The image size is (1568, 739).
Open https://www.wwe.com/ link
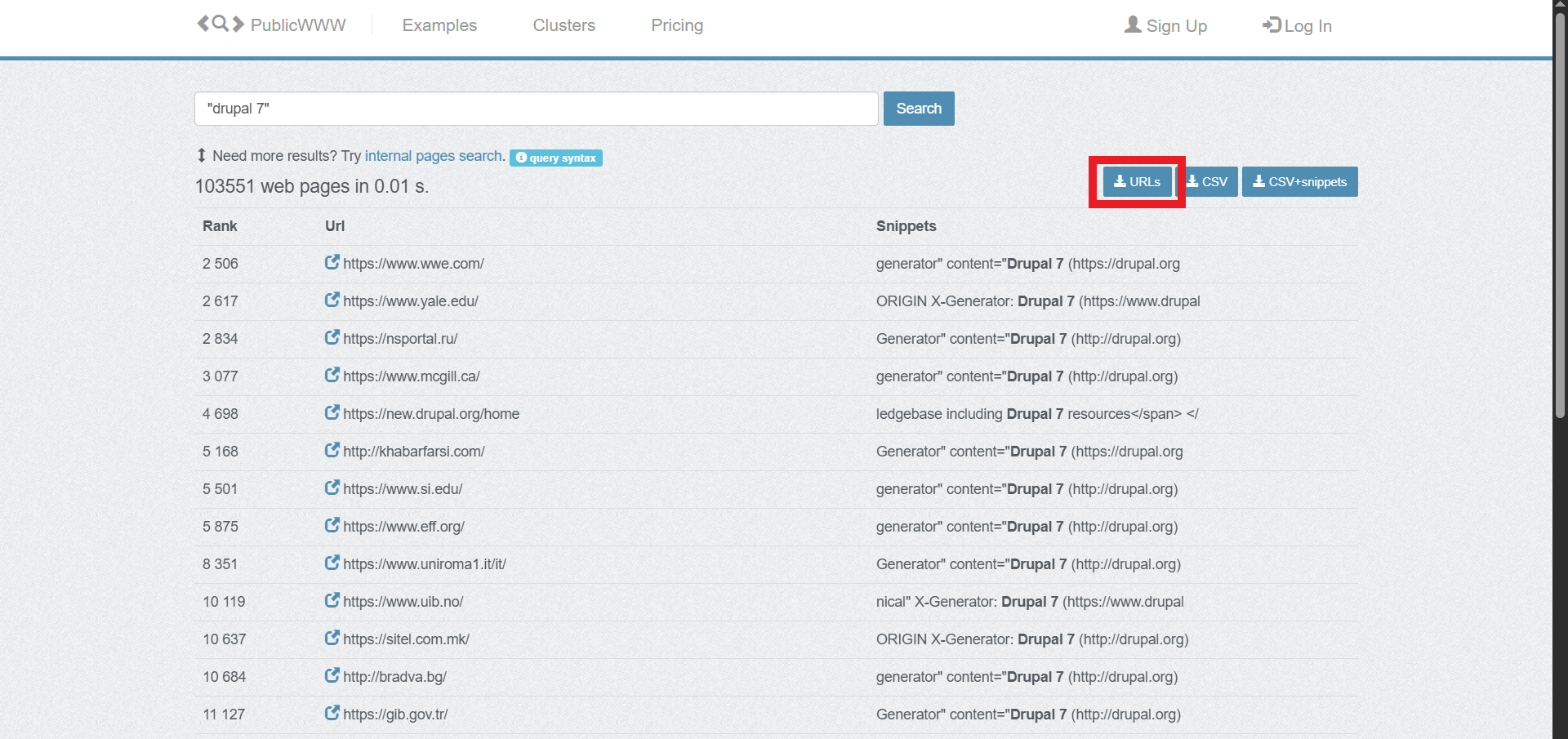pyautogui.click(x=413, y=264)
